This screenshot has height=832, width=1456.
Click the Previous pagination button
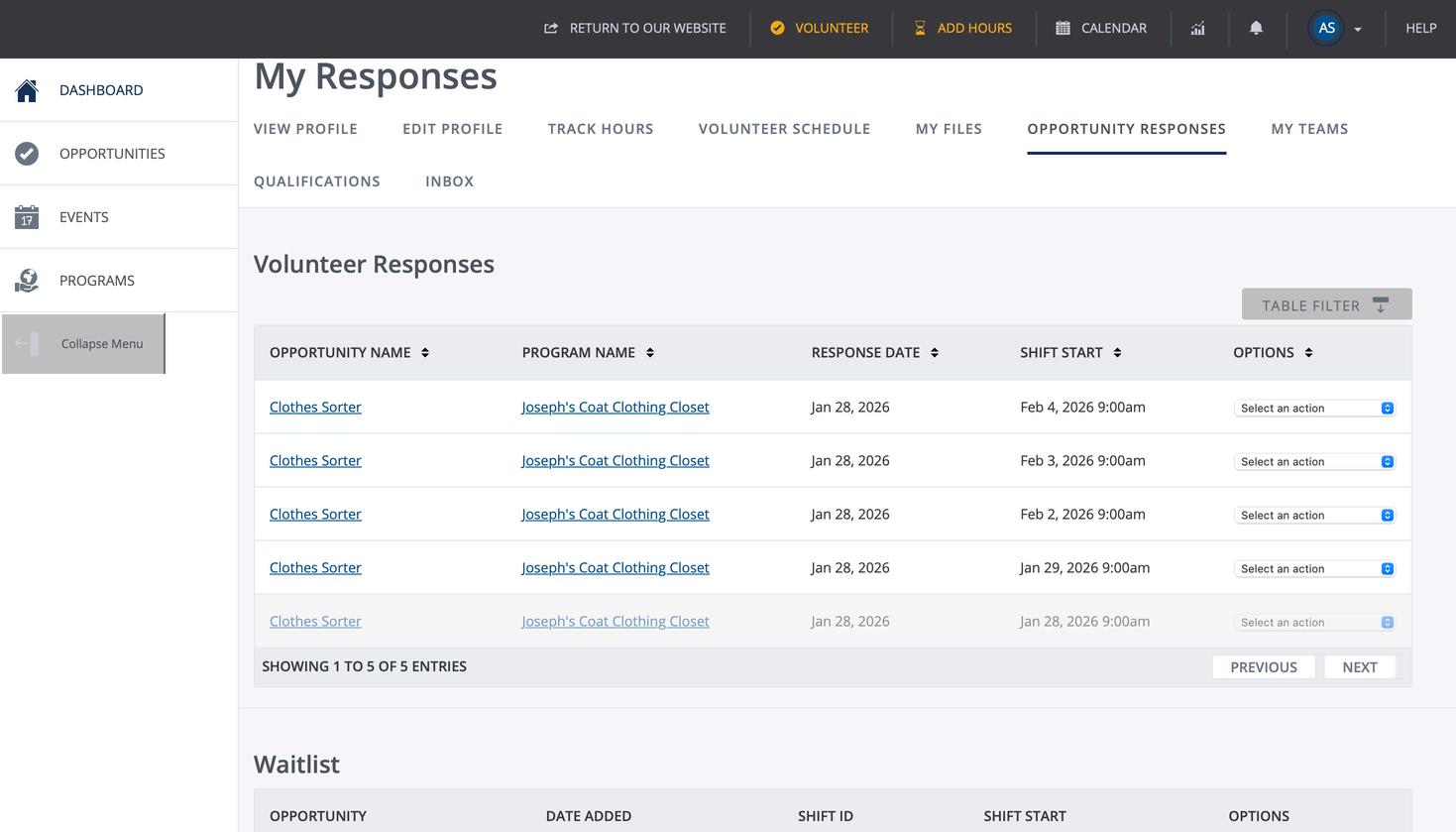coord(1264,667)
